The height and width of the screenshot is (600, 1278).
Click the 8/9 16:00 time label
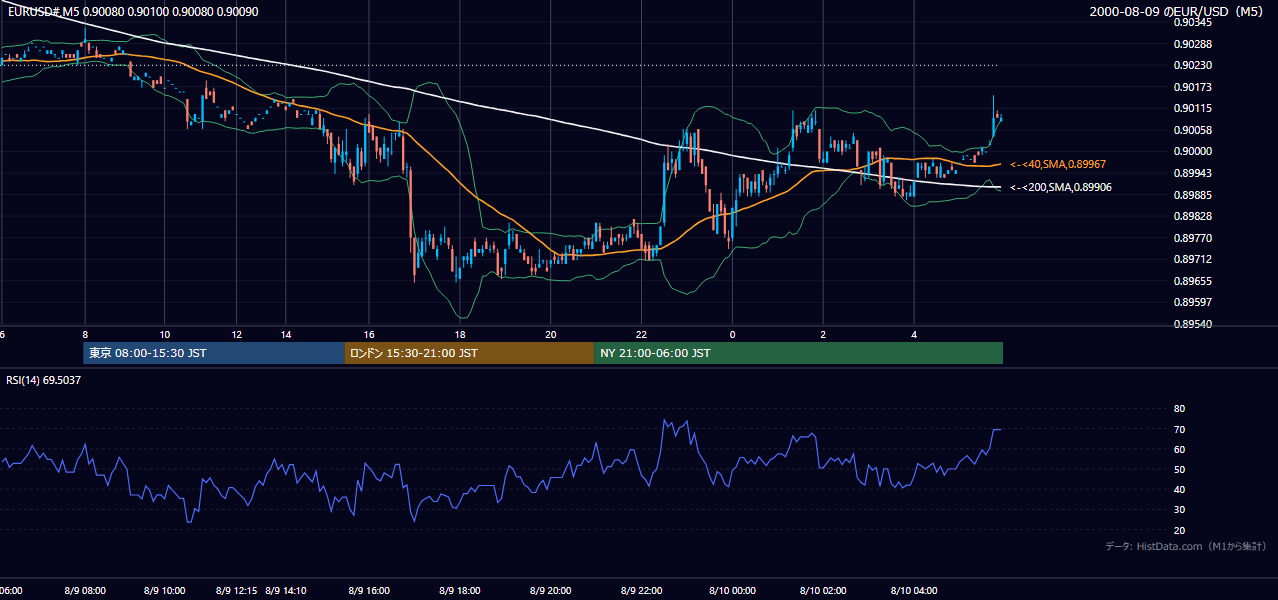pyautogui.click(x=369, y=590)
